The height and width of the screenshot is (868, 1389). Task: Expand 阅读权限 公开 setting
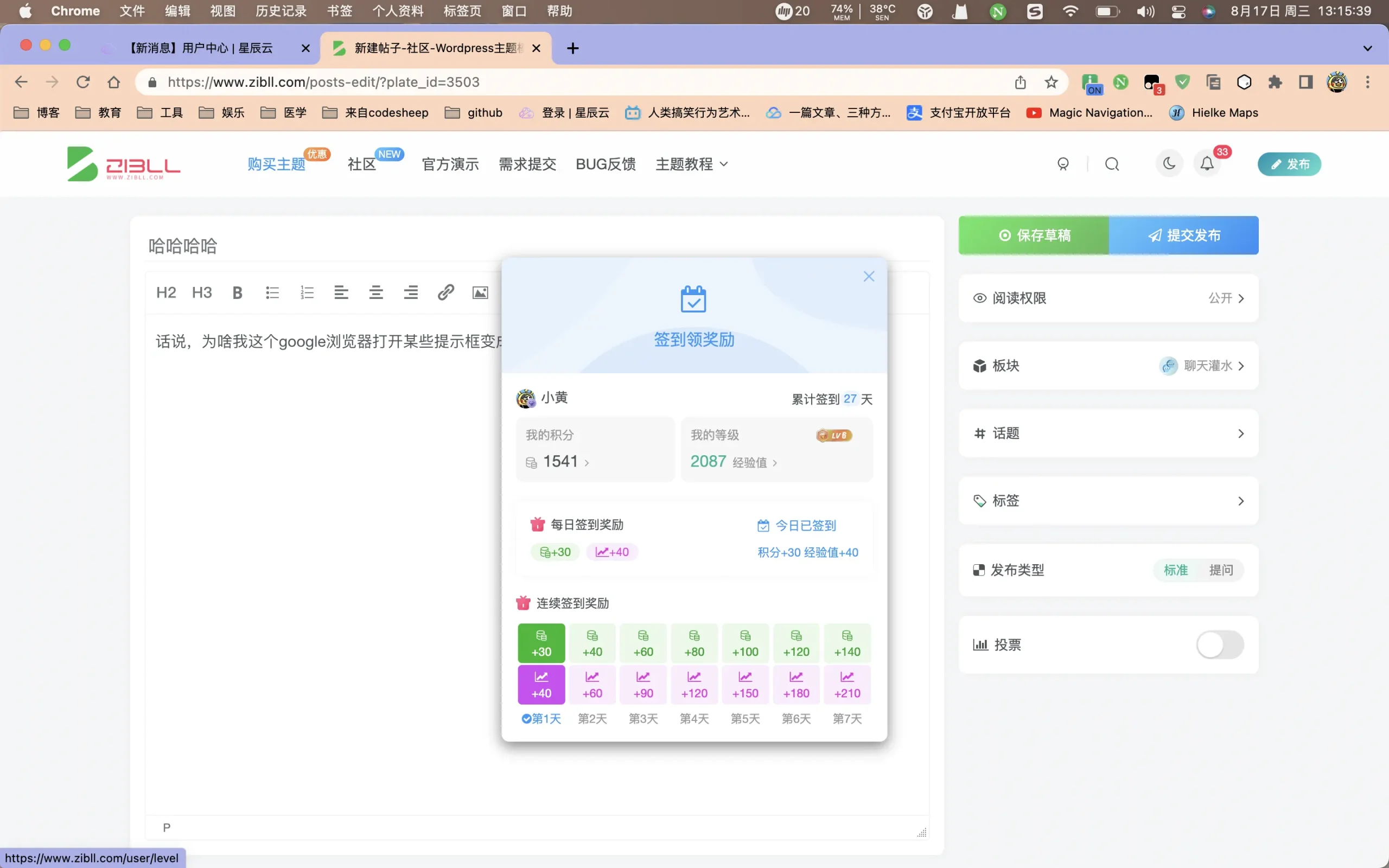click(x=1108, y=298)
